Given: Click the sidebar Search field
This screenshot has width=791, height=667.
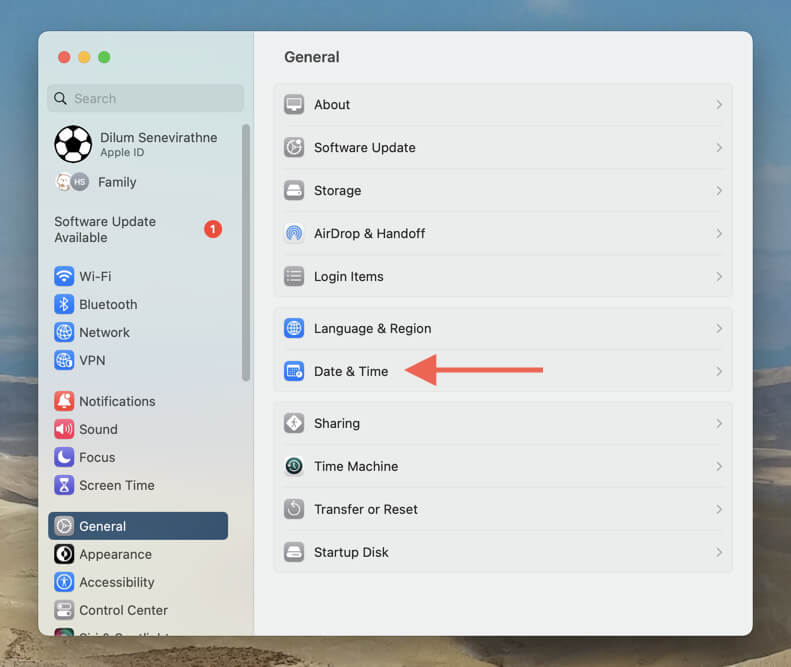Looking at the screenshot, I should tap(145, 98).
